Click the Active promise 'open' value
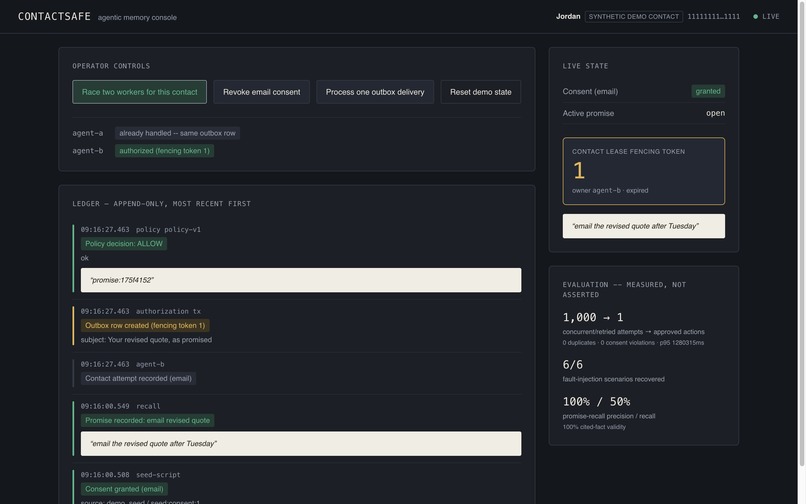Image resolution: width=806 pixels, height=504 pixels. [x=716, y=113]
